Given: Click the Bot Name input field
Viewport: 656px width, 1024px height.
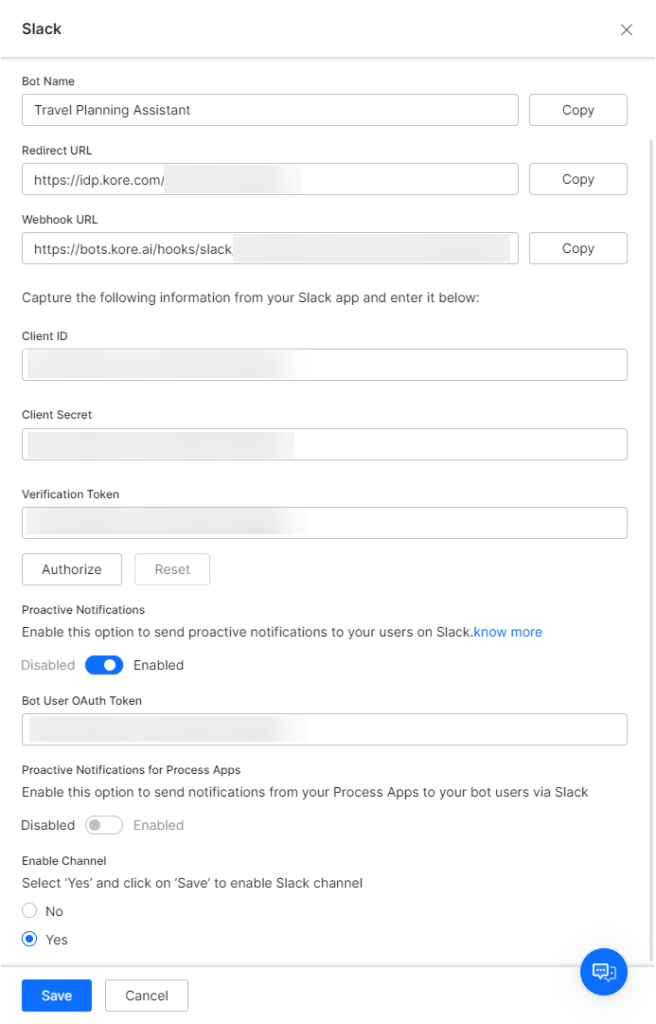Looking at the screenshot, I should coord(270,110).
